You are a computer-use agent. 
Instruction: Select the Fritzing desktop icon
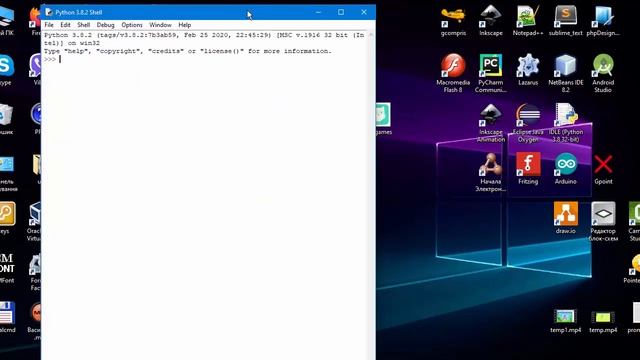click(528, 169)
